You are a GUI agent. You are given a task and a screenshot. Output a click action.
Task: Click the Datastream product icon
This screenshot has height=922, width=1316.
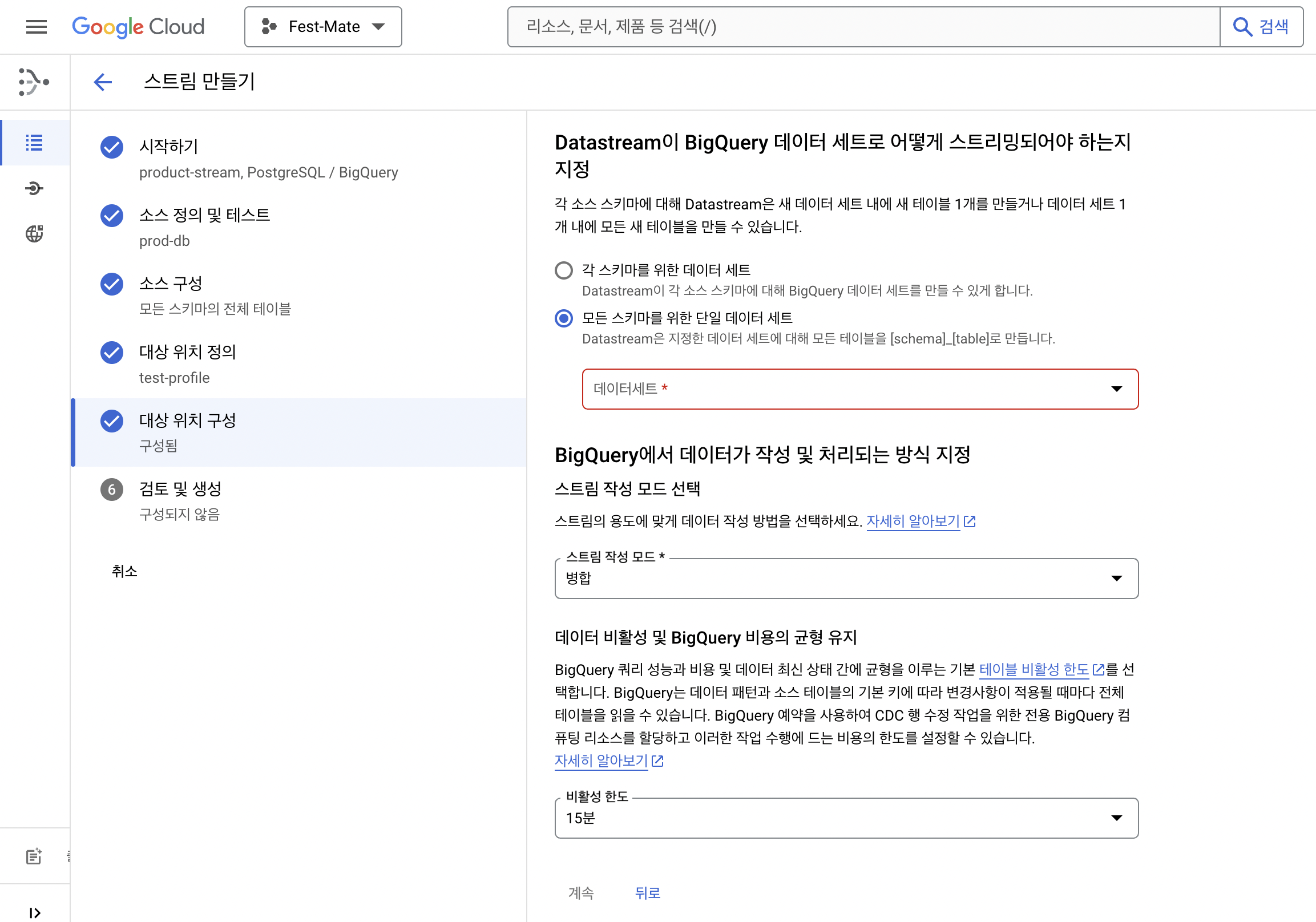pyautogui.click(x=34, y=82)
